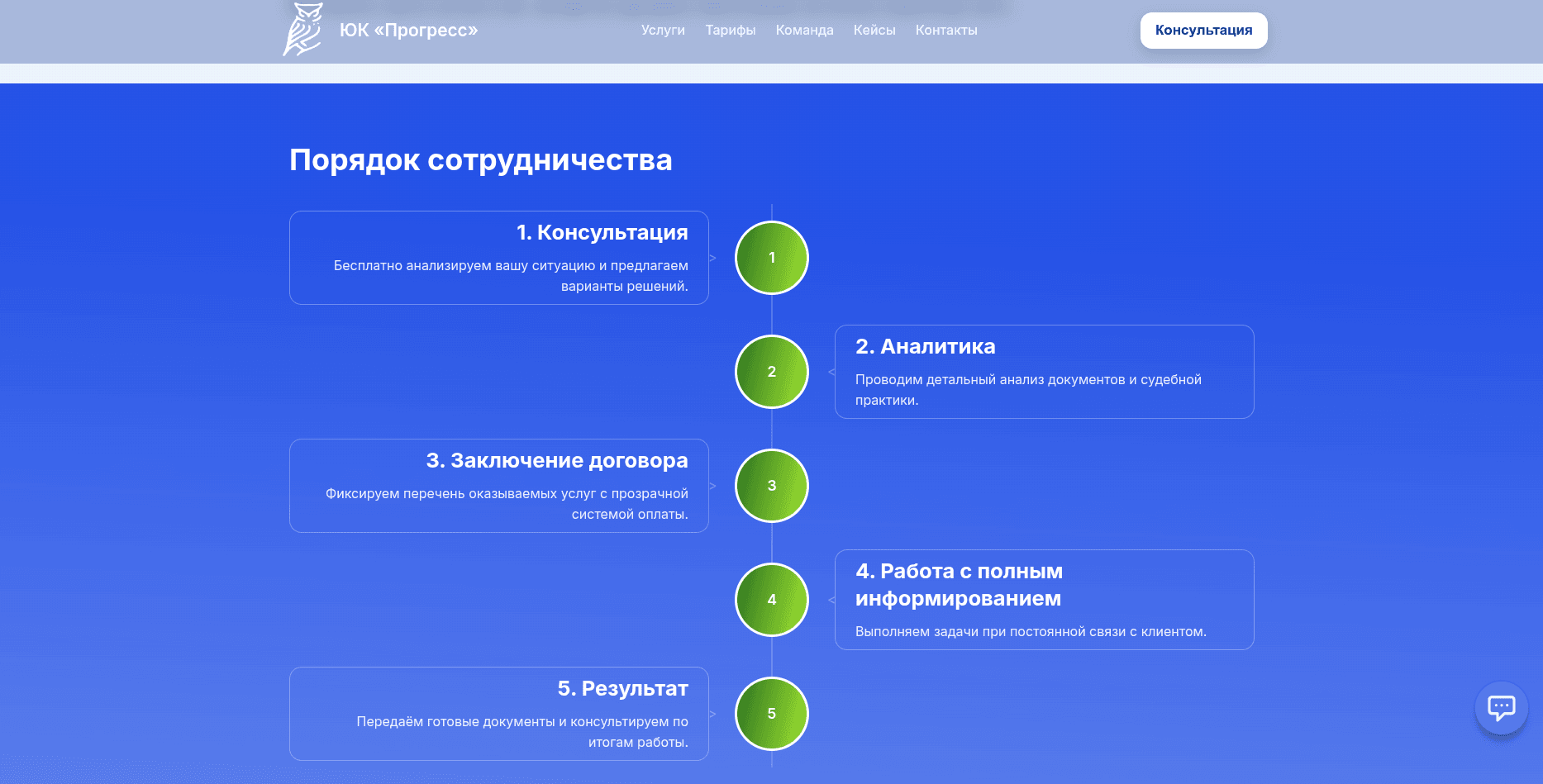Viewport: 1543px width, 784px height.
Task: Click the green circle numbered 1
Action: point(771,257)
